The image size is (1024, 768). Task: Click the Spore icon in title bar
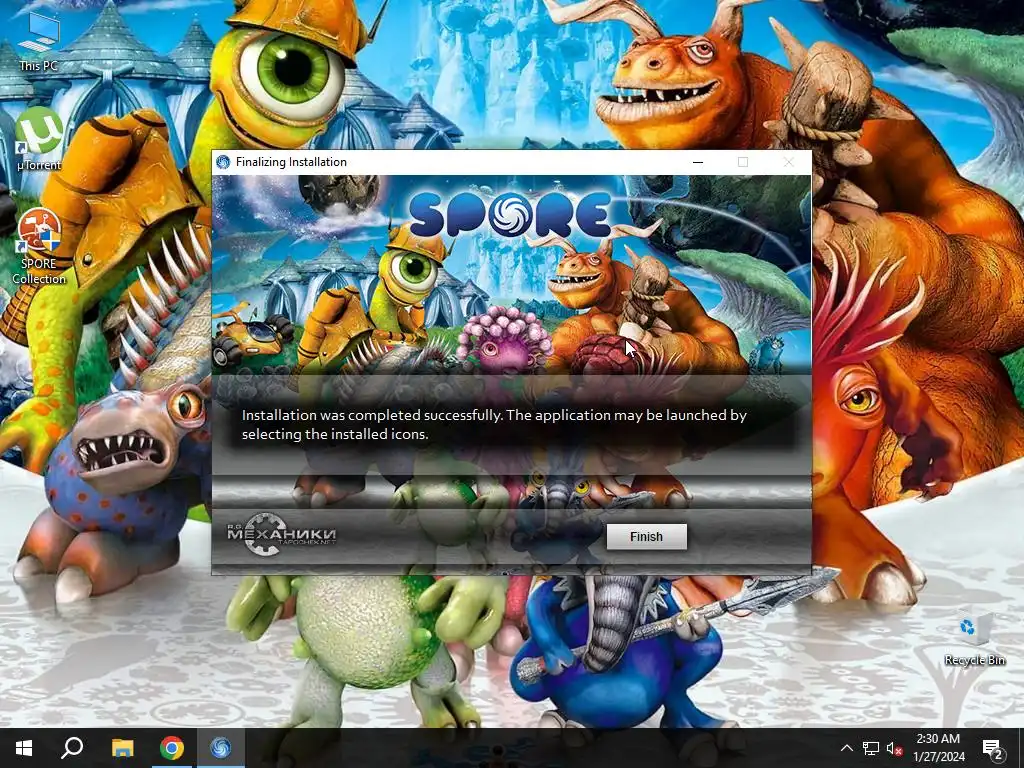pyautogui.click(x=223, y=162)
